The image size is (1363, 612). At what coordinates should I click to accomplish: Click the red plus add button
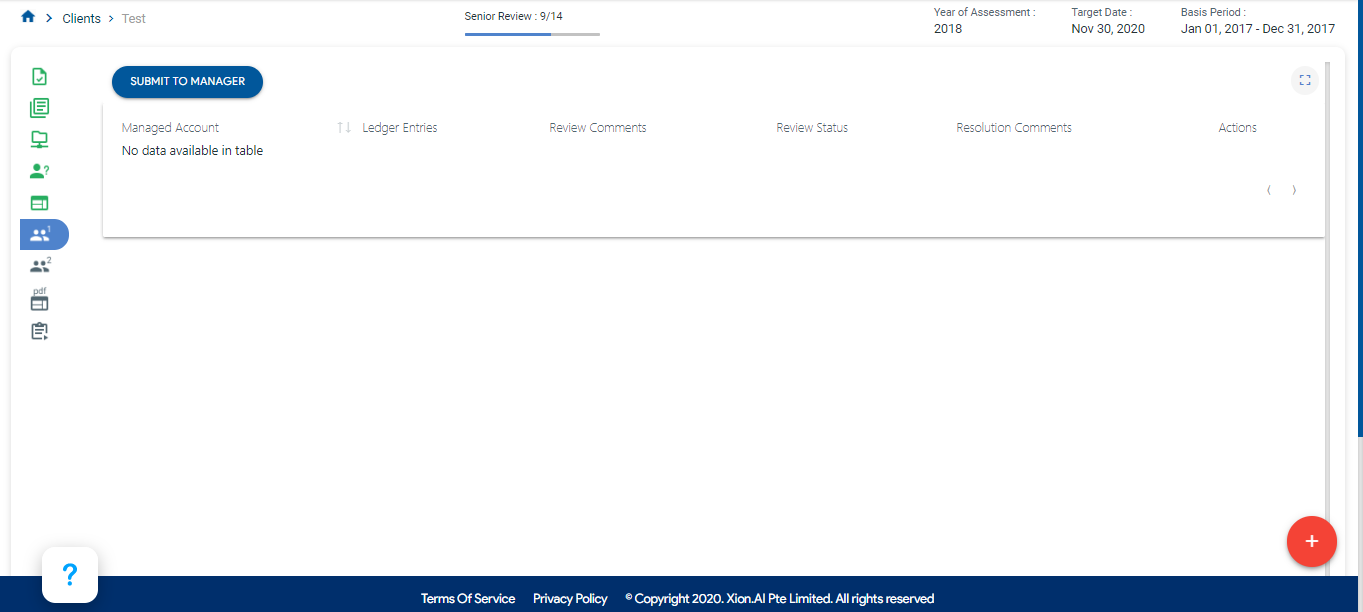[1312, 542]
